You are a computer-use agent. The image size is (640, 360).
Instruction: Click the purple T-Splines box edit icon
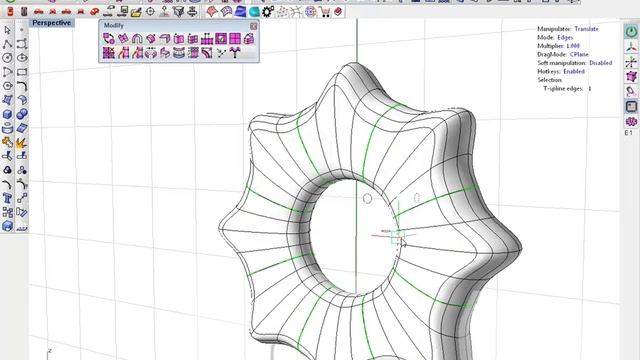pyautogui.click(x=631, y=76)
